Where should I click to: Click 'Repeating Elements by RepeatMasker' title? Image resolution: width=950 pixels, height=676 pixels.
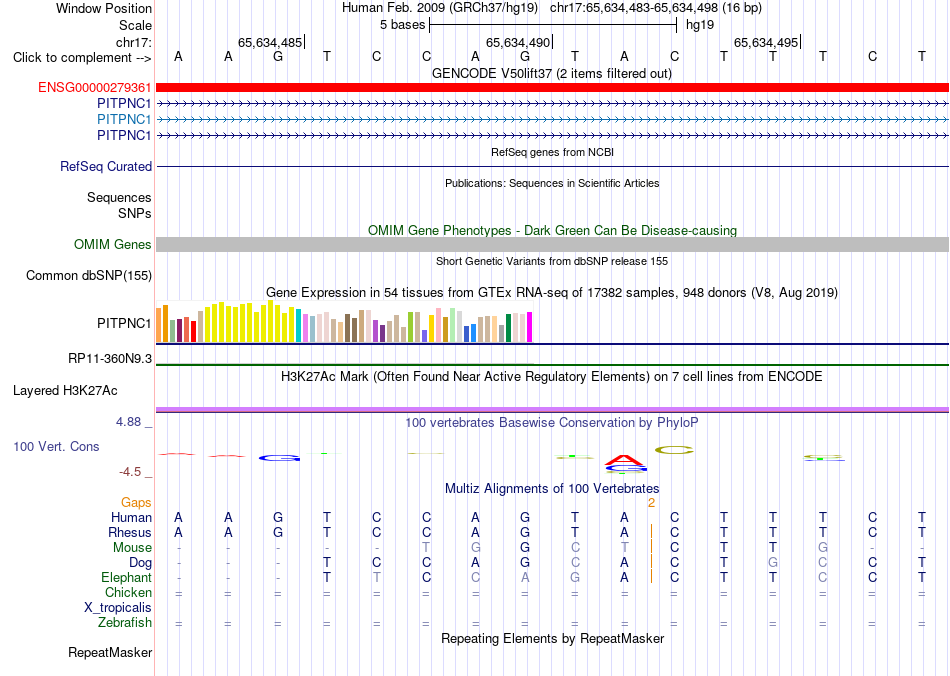(552, 638)
